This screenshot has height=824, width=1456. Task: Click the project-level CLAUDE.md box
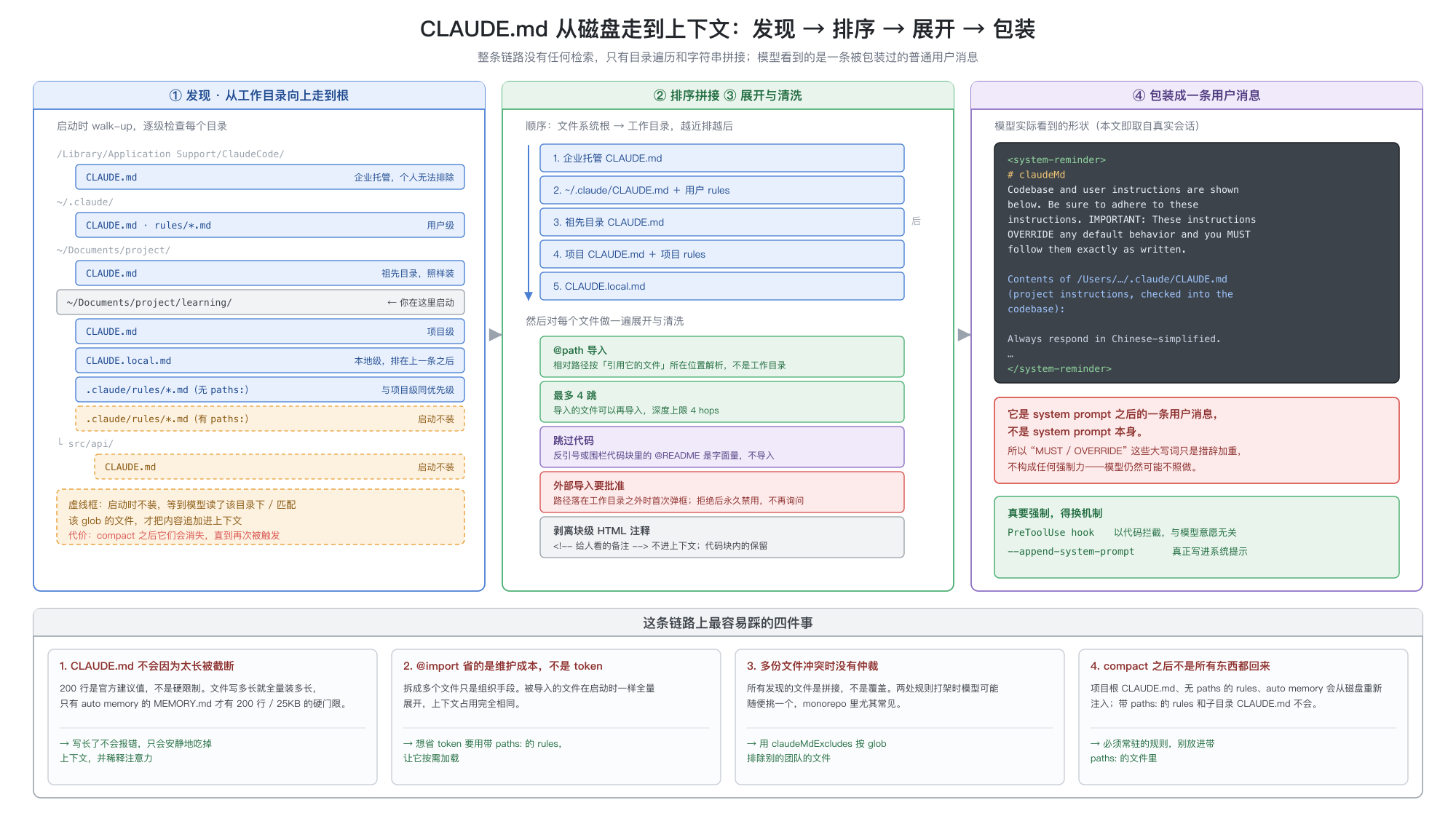[269, 331]
